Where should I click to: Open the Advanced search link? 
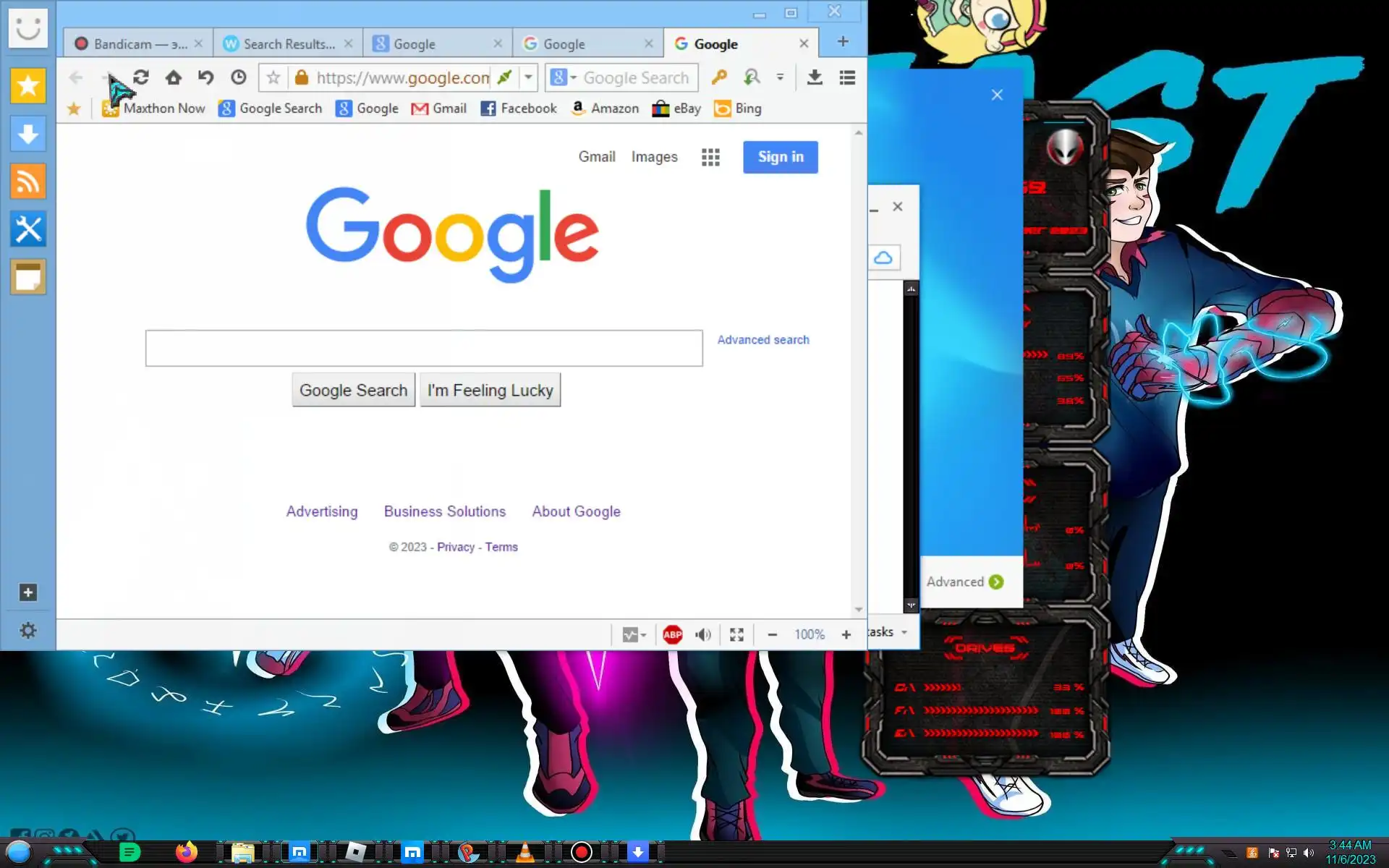pos(763,339)
